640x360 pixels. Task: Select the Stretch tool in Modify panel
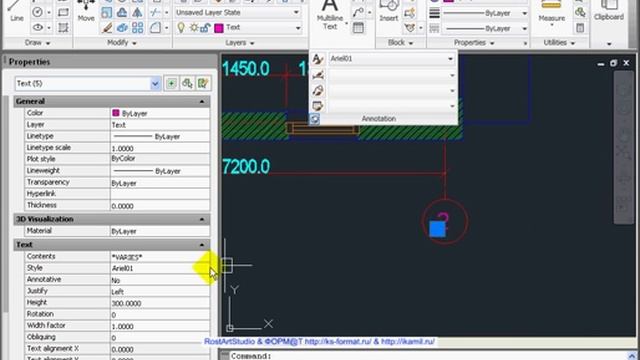pos(122,12)
